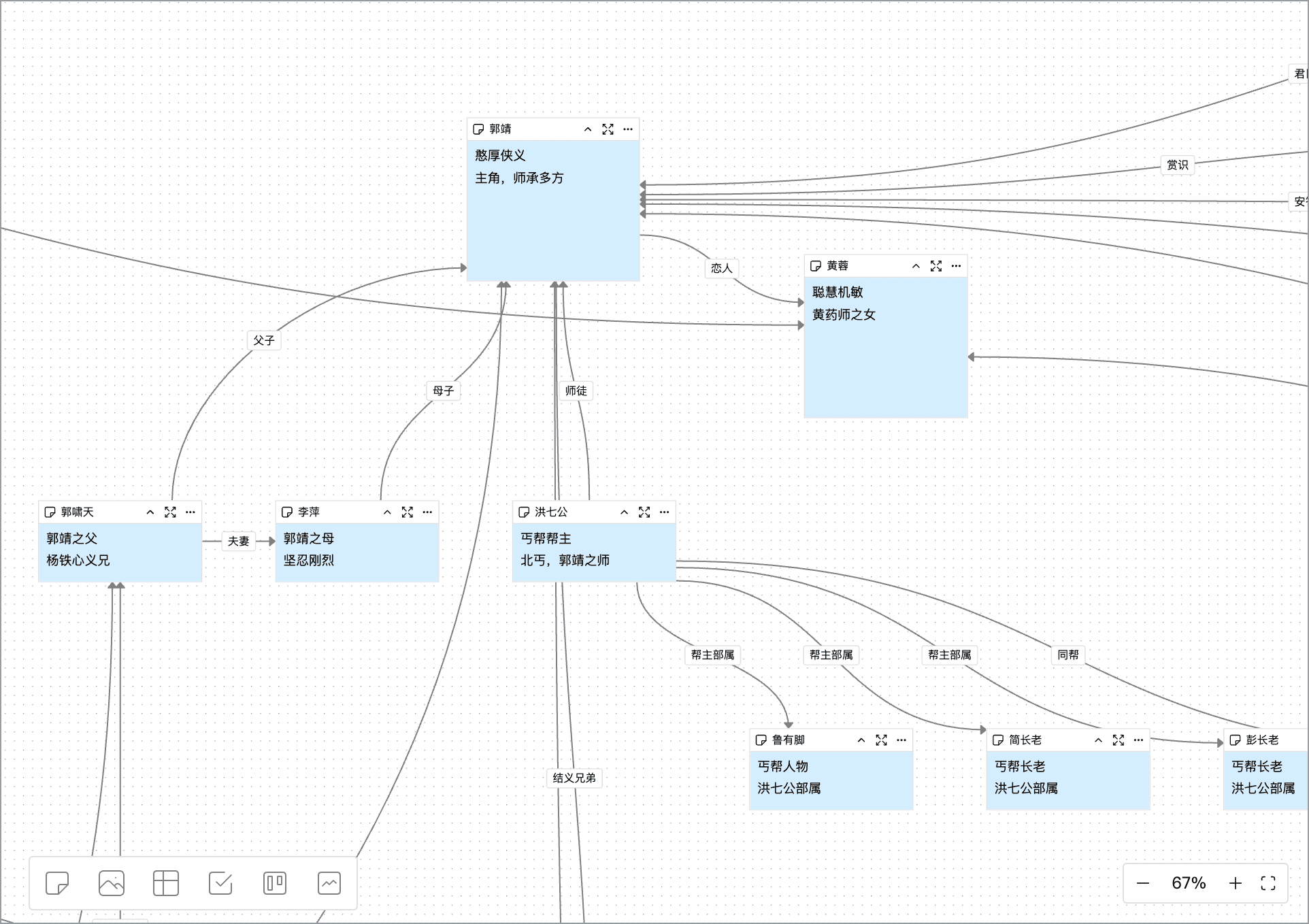Viewport: 1309px width, 924px height.
Task: Click 聪慧机敏 text in 黄蓉 card
Action: tap(838, 293)
